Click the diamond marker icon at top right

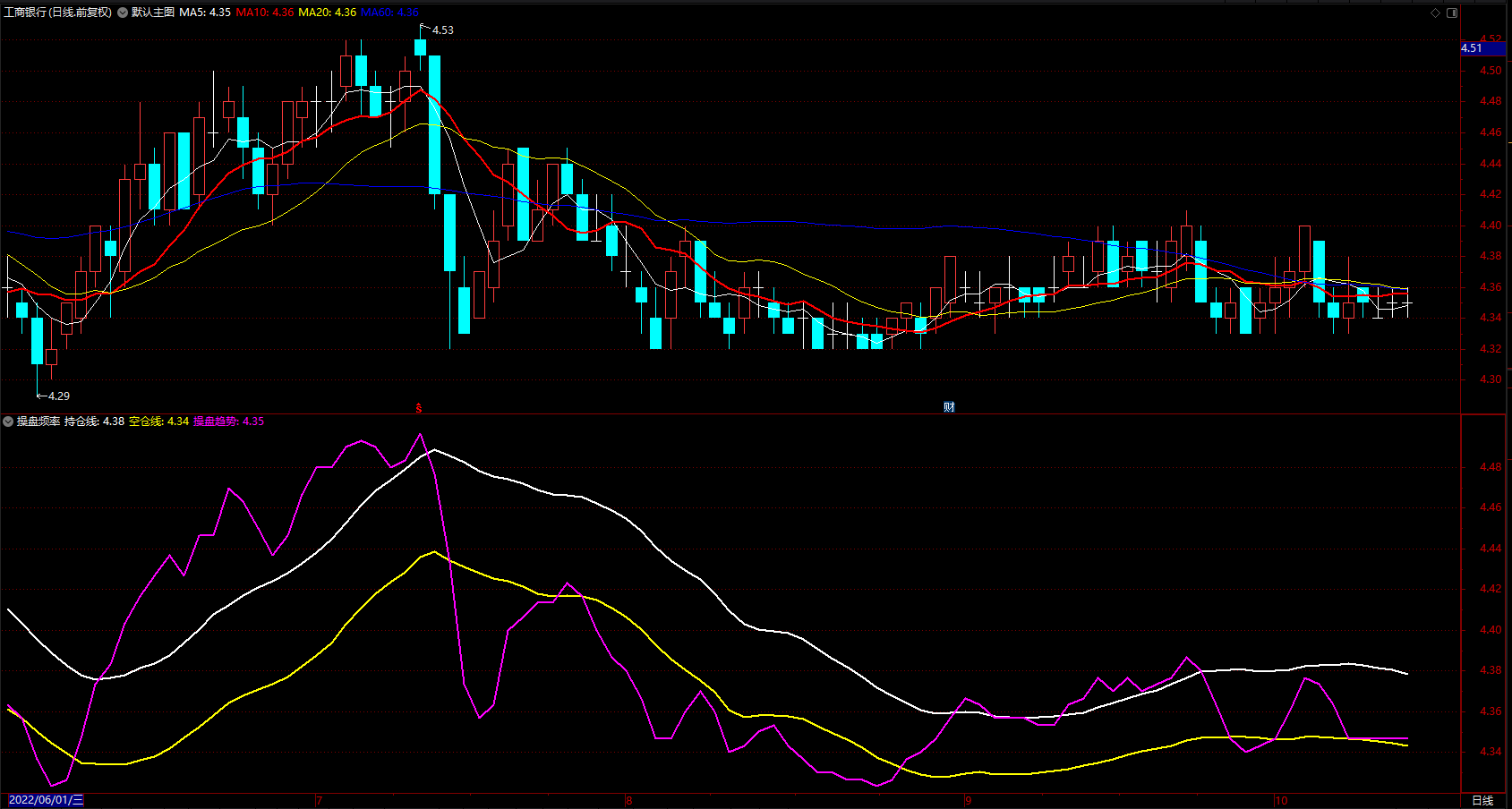pyautogui.click(x=1435, y=13)
